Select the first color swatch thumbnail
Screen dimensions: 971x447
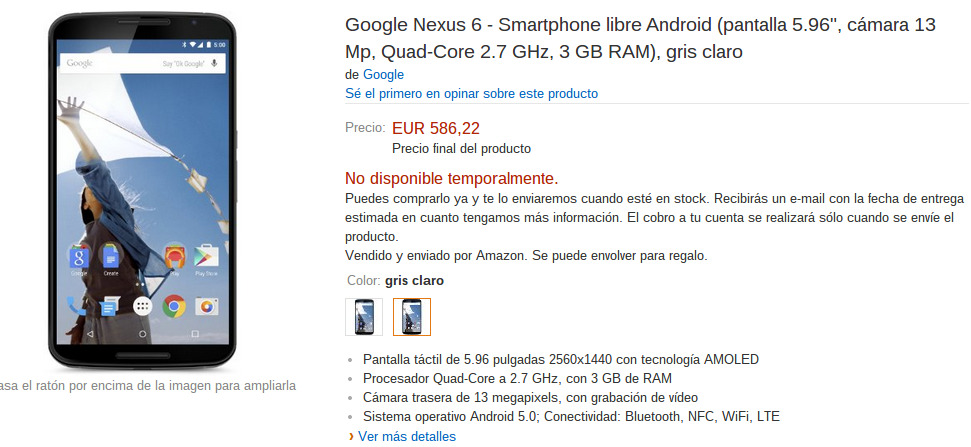364,317
